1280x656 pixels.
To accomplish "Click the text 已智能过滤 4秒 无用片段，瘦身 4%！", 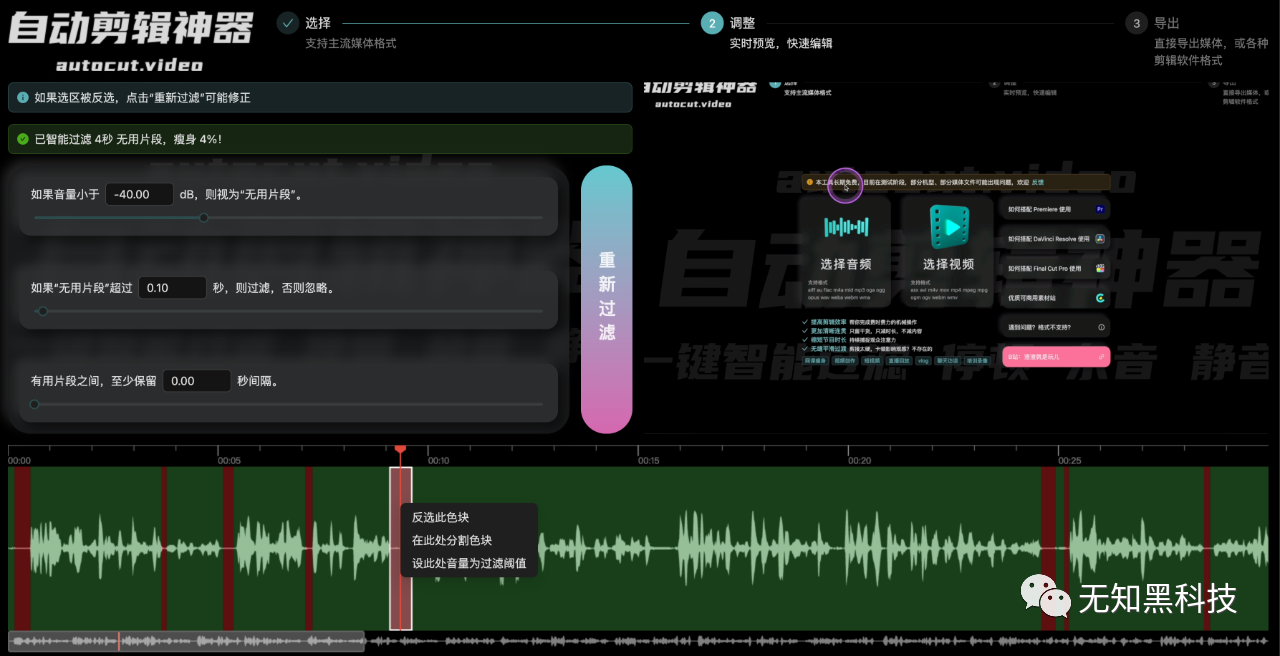I will [x=128, y=139].
